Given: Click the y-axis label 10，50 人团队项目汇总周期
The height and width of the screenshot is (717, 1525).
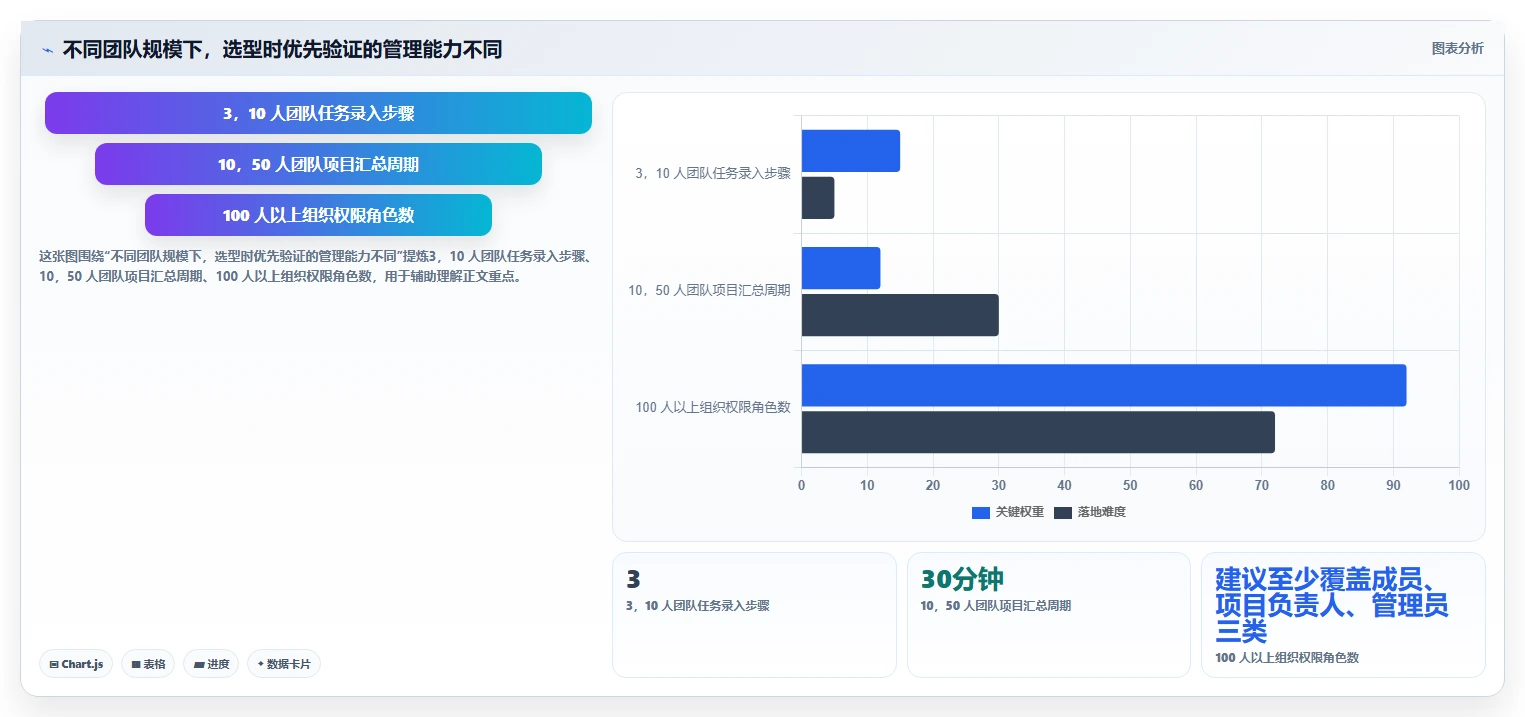Looking at the screenshot, I should point(709,291).
